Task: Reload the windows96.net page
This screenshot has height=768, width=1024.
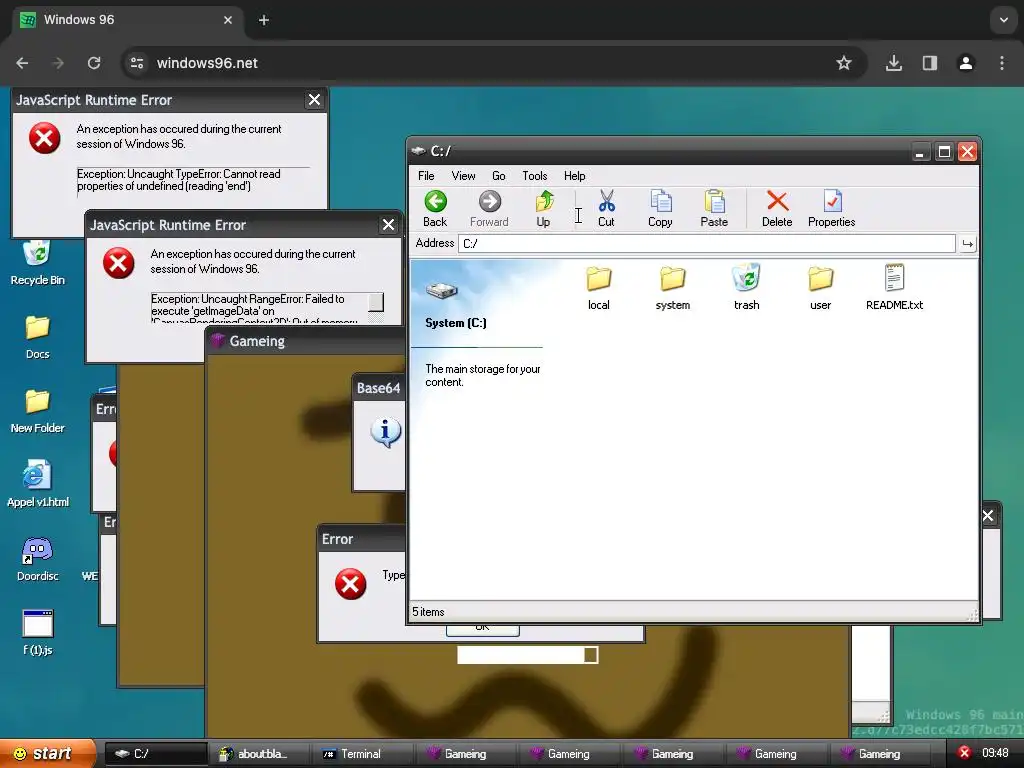Action: (94, 63)
